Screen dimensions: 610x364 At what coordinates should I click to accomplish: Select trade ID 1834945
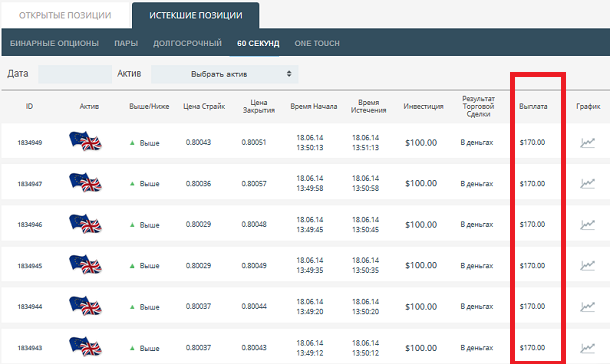pos(30,266)
